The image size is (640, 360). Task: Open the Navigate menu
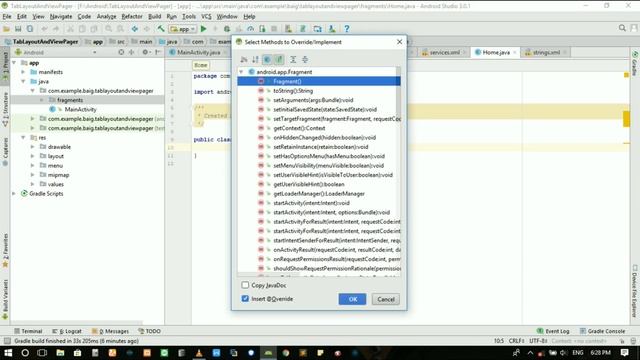(61, 16)
